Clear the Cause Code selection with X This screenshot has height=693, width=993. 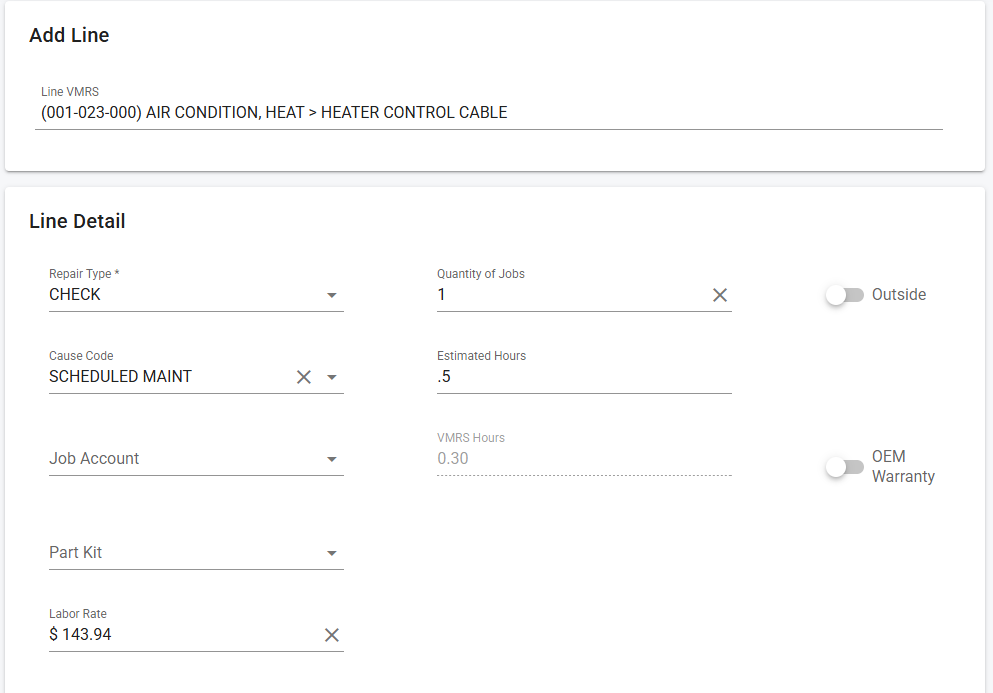304,377
